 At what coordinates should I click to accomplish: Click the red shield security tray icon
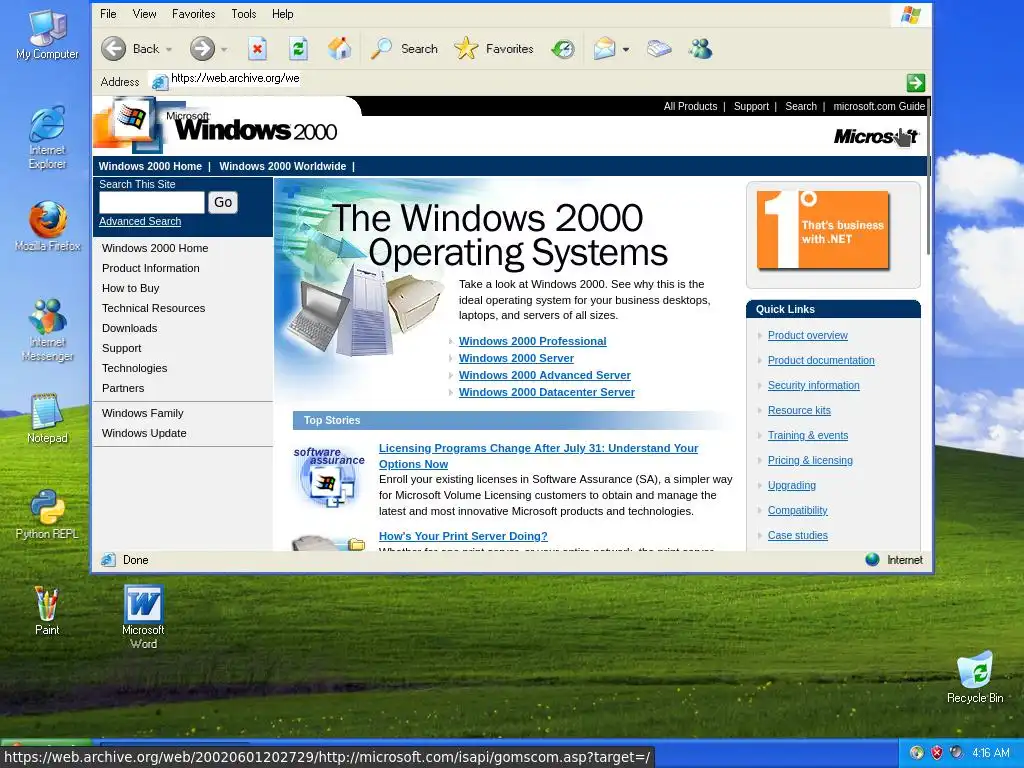point(936,752)
